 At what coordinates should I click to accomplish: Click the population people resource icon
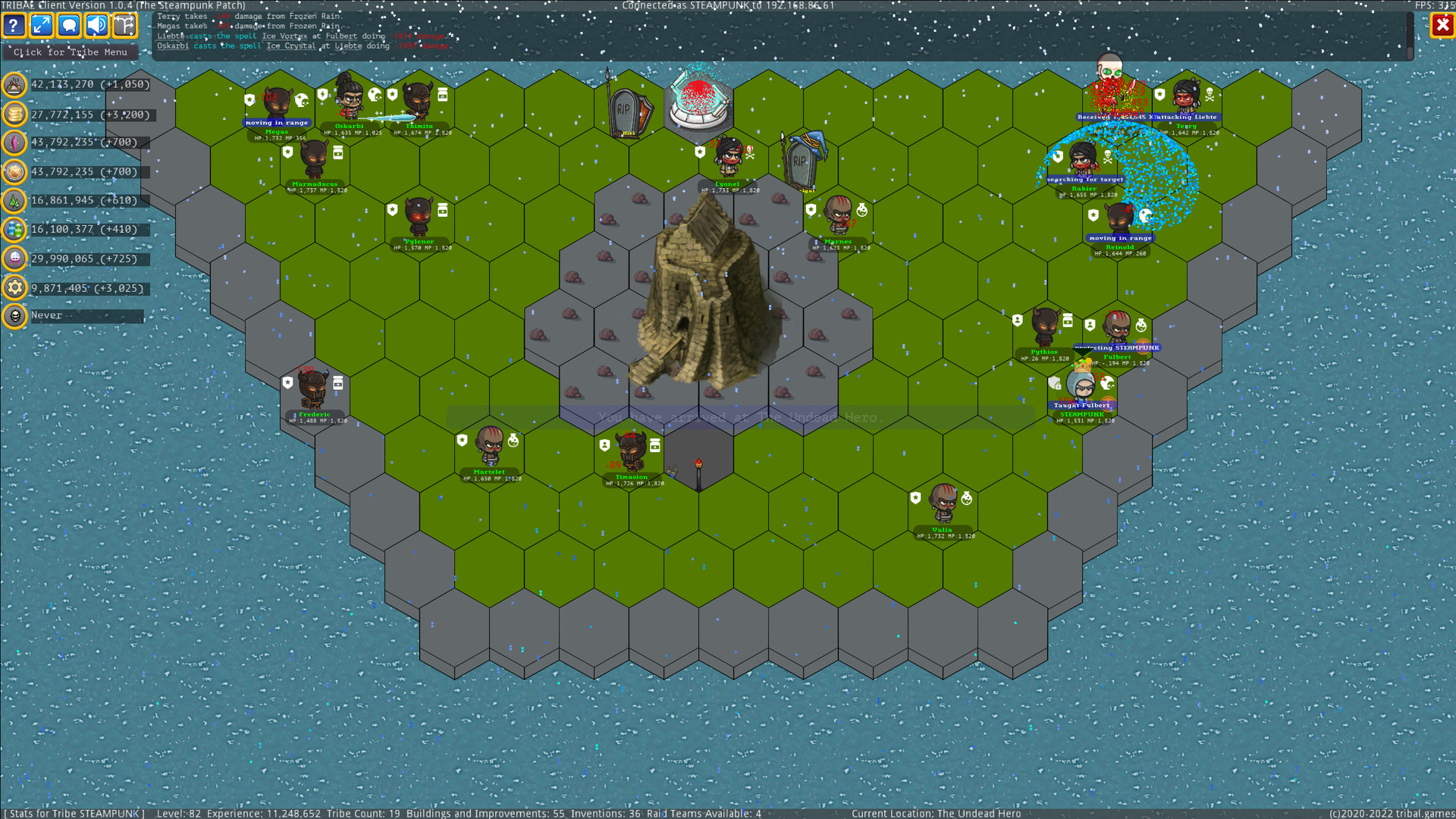click(14, 230)
